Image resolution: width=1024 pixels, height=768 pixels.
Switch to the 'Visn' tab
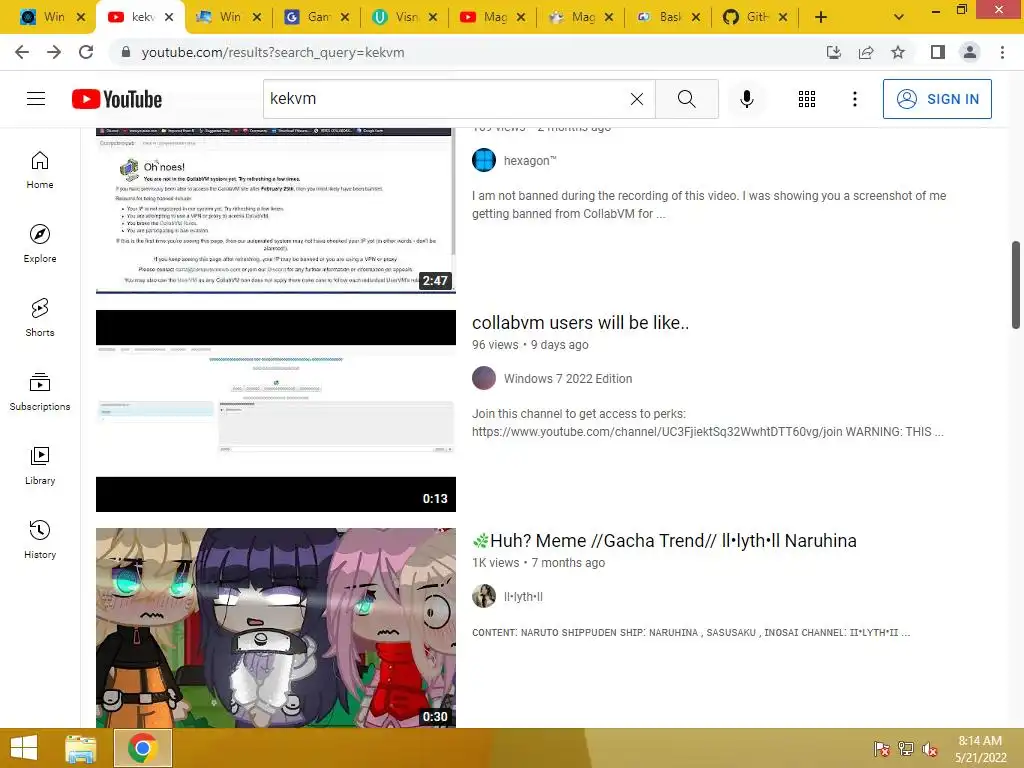pyautogui.click(x=405, y=17)
